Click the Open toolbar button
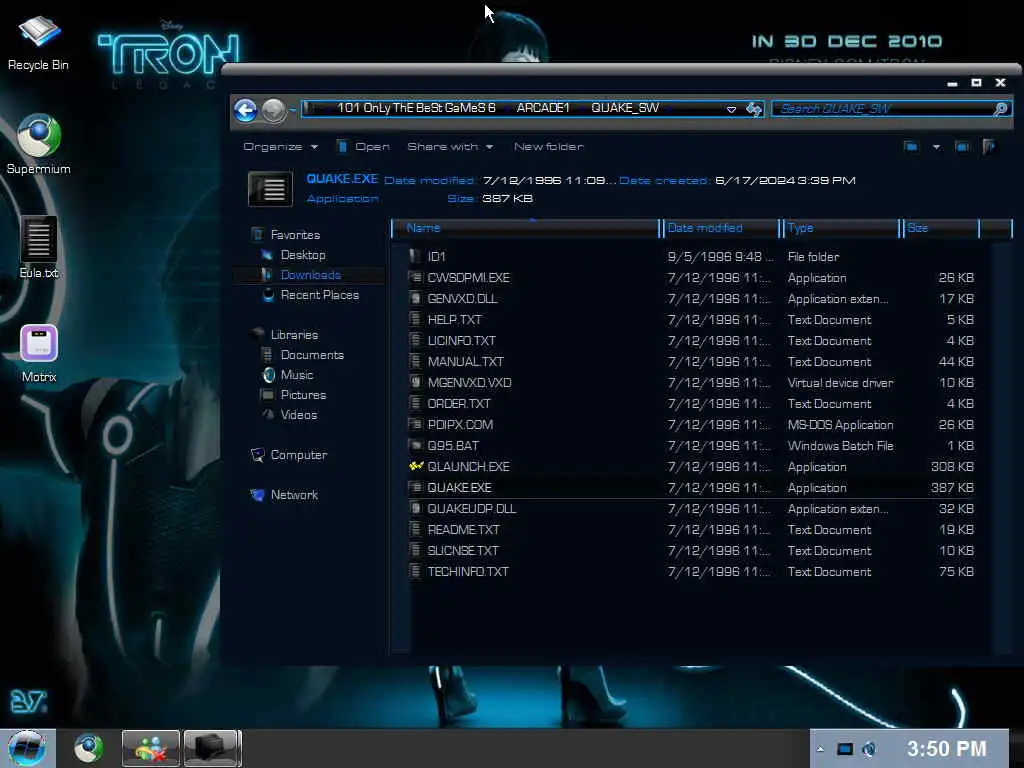Viewport: 1024px width, 768px height. point(363,146)
